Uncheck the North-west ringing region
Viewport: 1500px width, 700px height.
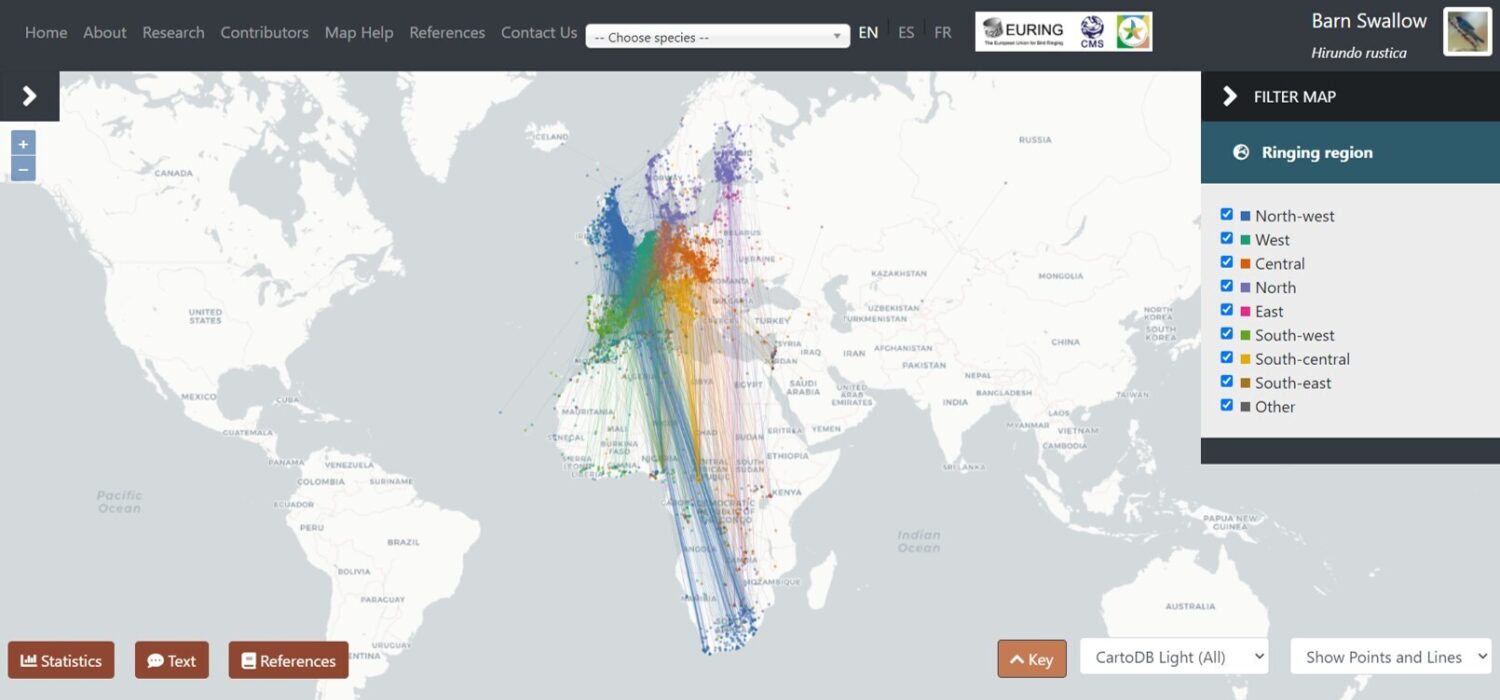pyautogui.click(x=1227, y=215)
